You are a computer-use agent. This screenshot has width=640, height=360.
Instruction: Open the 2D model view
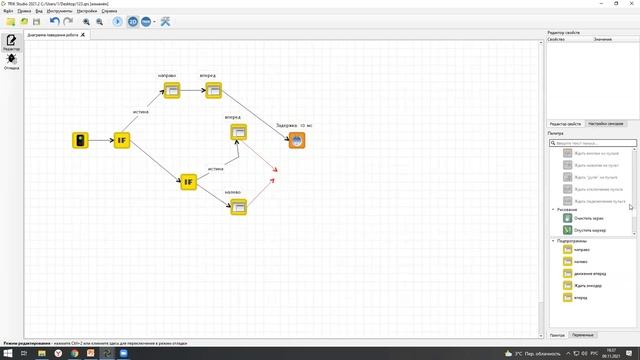(x=133, y=22)
